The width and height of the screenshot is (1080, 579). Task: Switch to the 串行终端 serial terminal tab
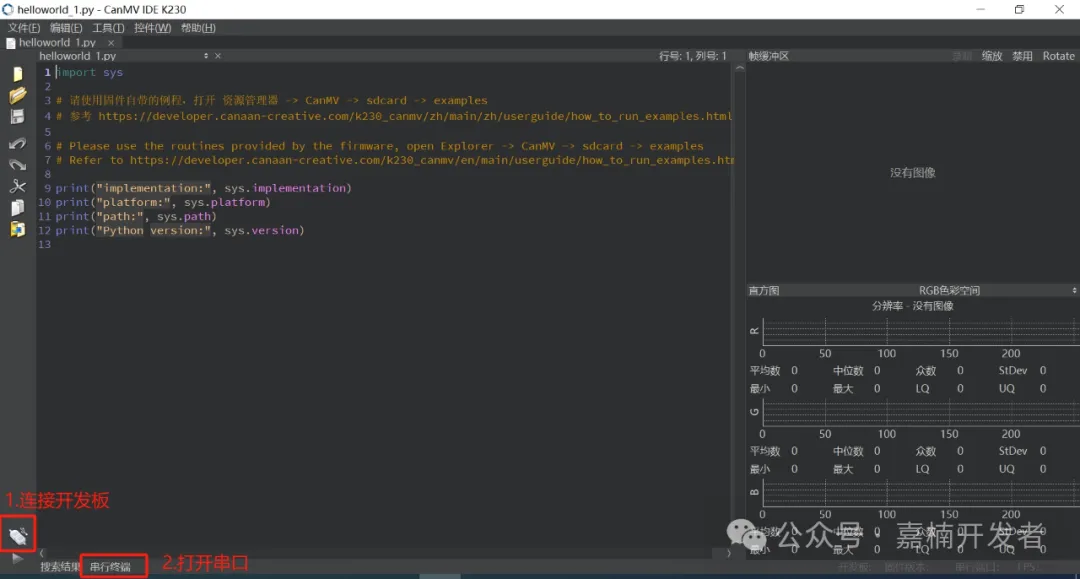[x=110, y=567]
